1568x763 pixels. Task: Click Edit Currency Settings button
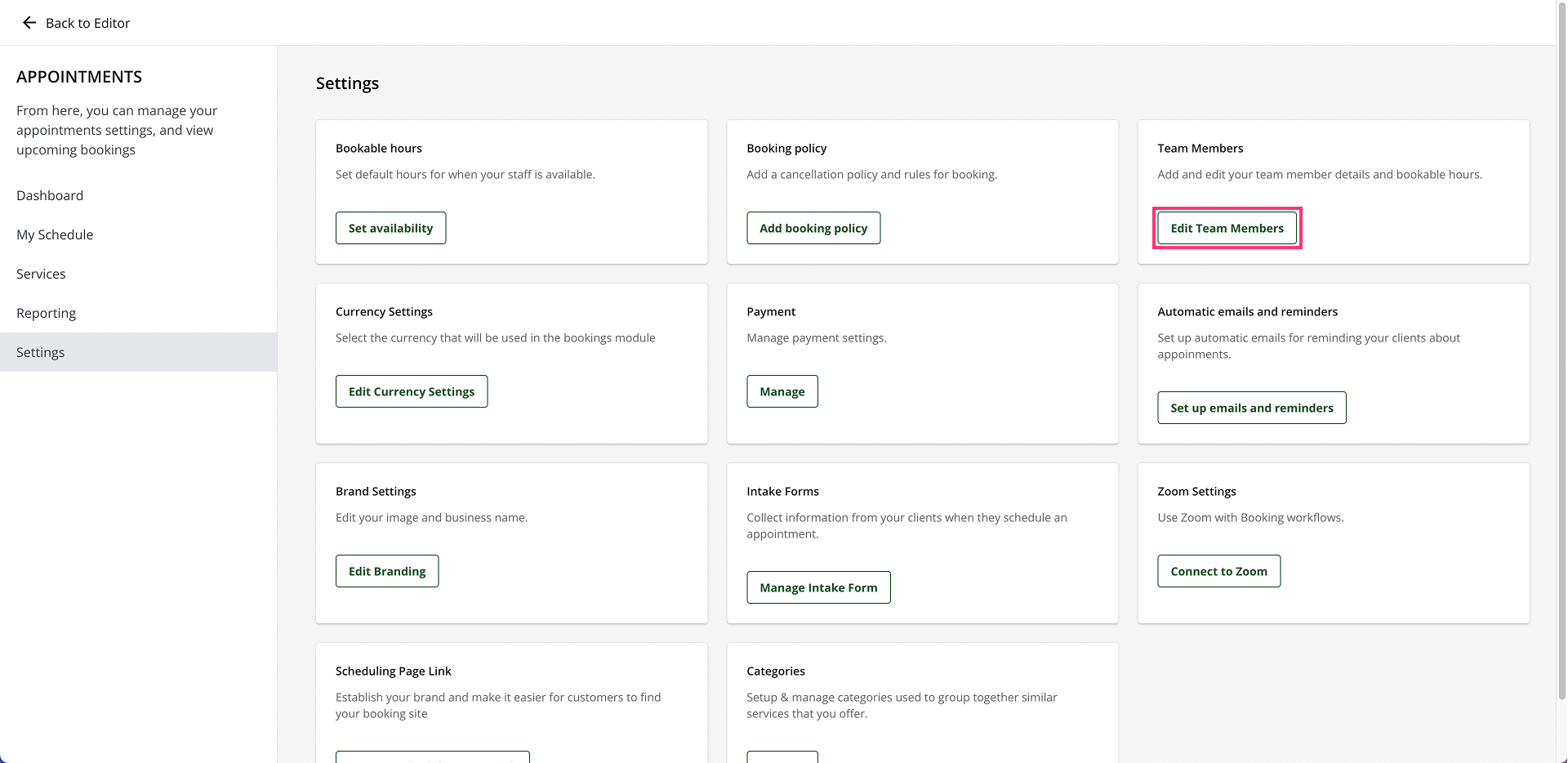click(412, 391)
